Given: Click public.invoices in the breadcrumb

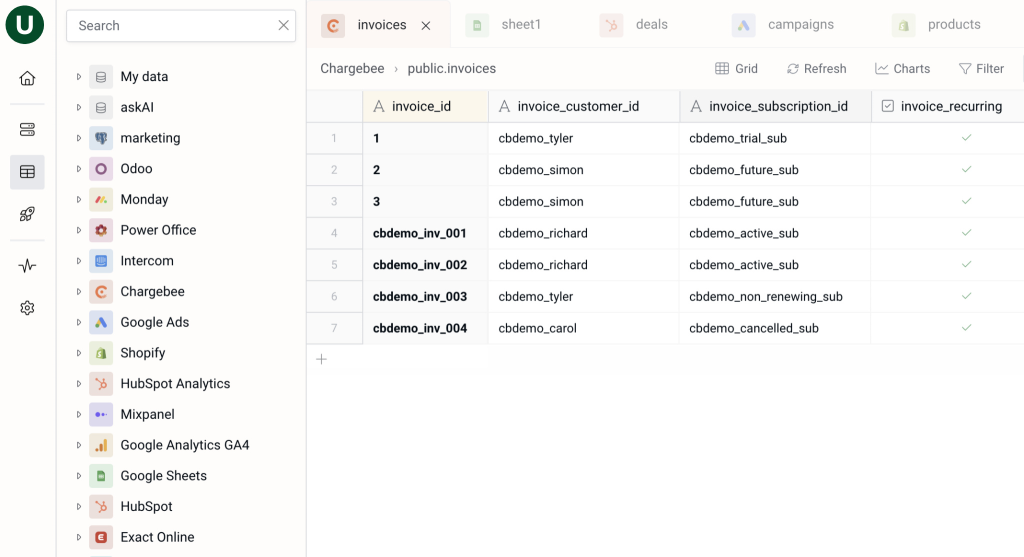Looking at the screenshot, I should coord(452,69).
